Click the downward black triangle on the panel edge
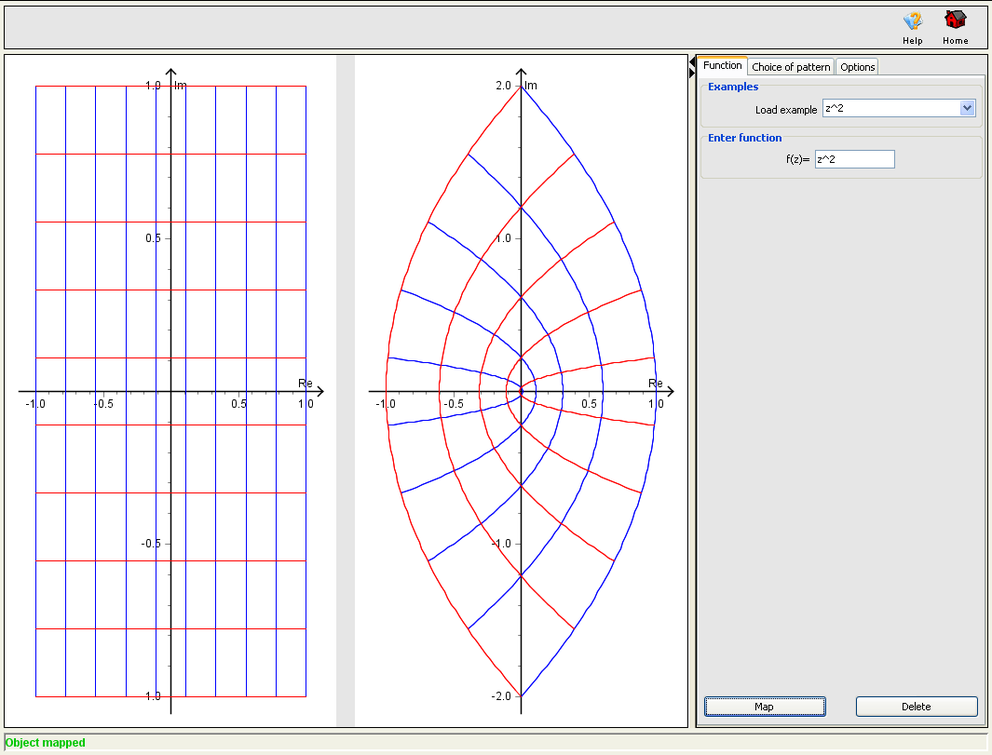992x755 pixels. point(692,73)
